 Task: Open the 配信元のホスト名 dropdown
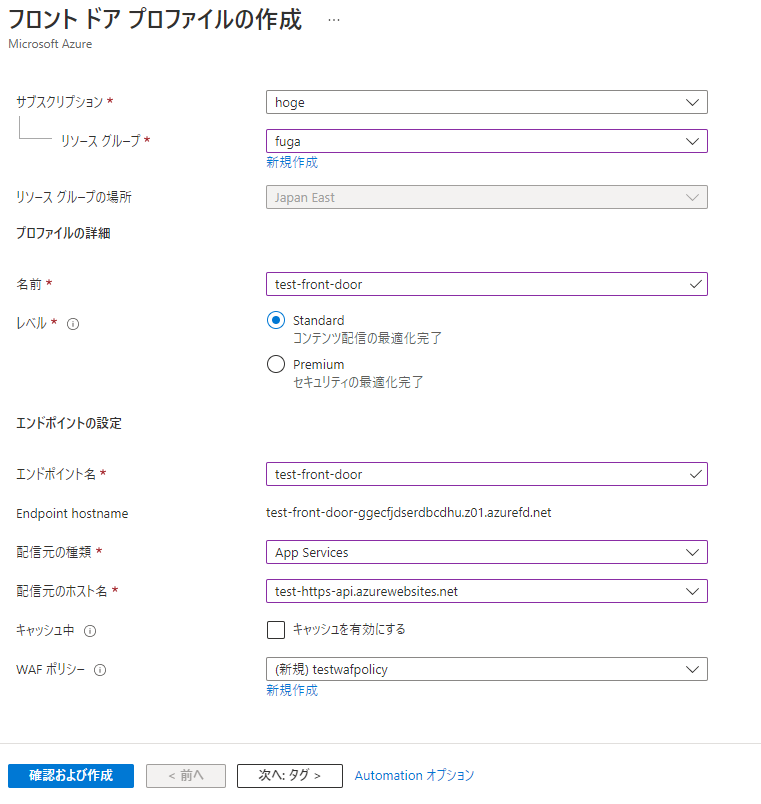tap(487, 591)
